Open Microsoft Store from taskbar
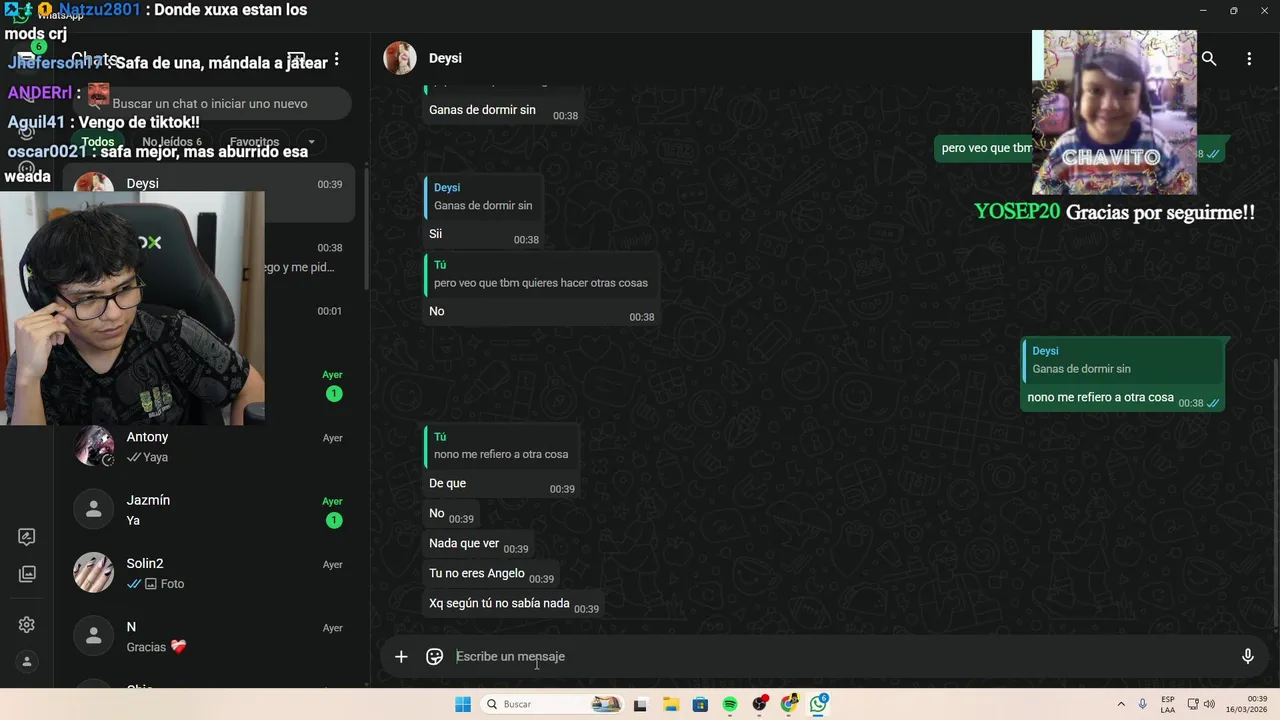 coord(700,704)
